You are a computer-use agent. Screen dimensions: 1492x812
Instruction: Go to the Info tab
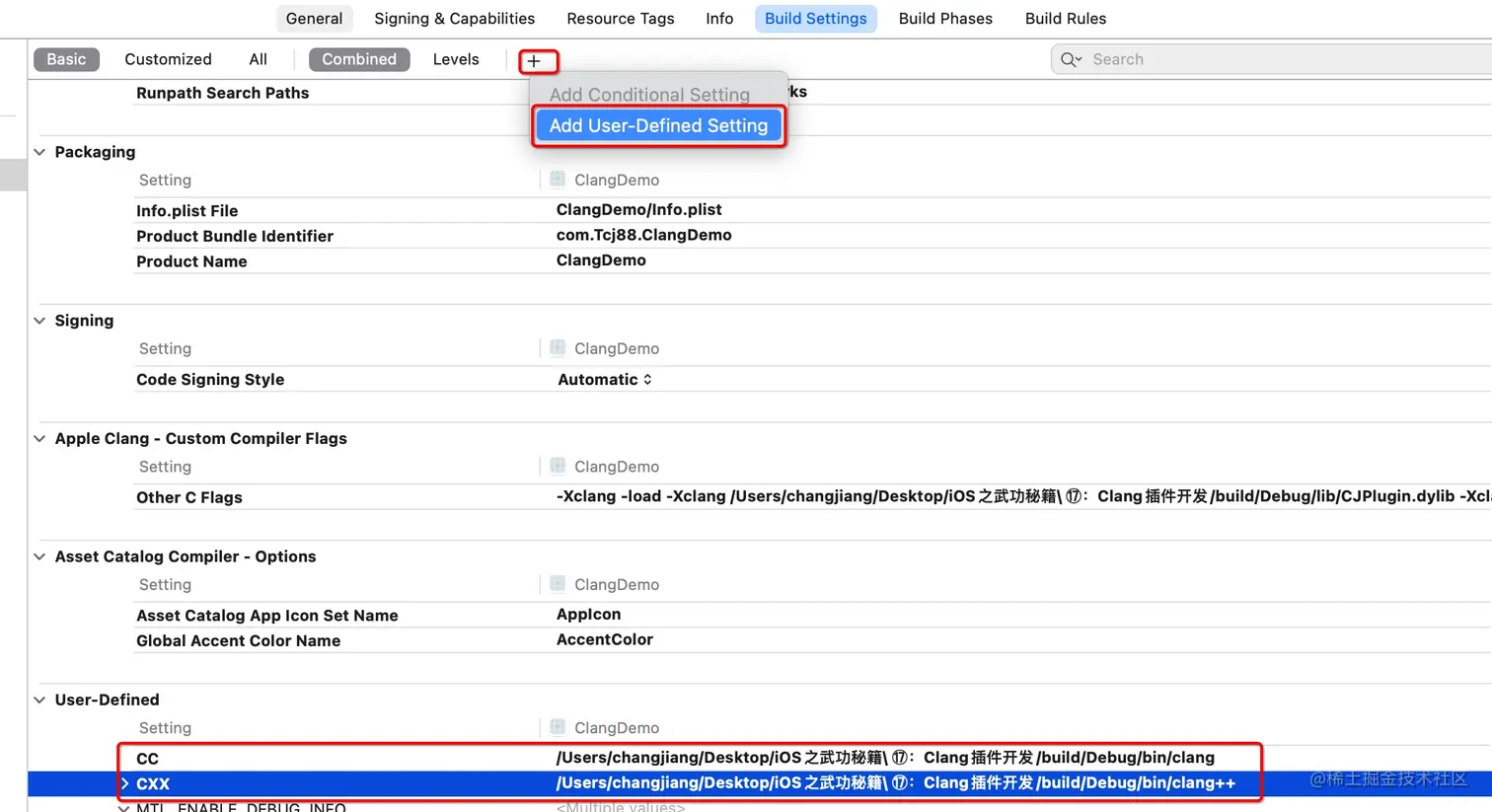tap(719, 19)
